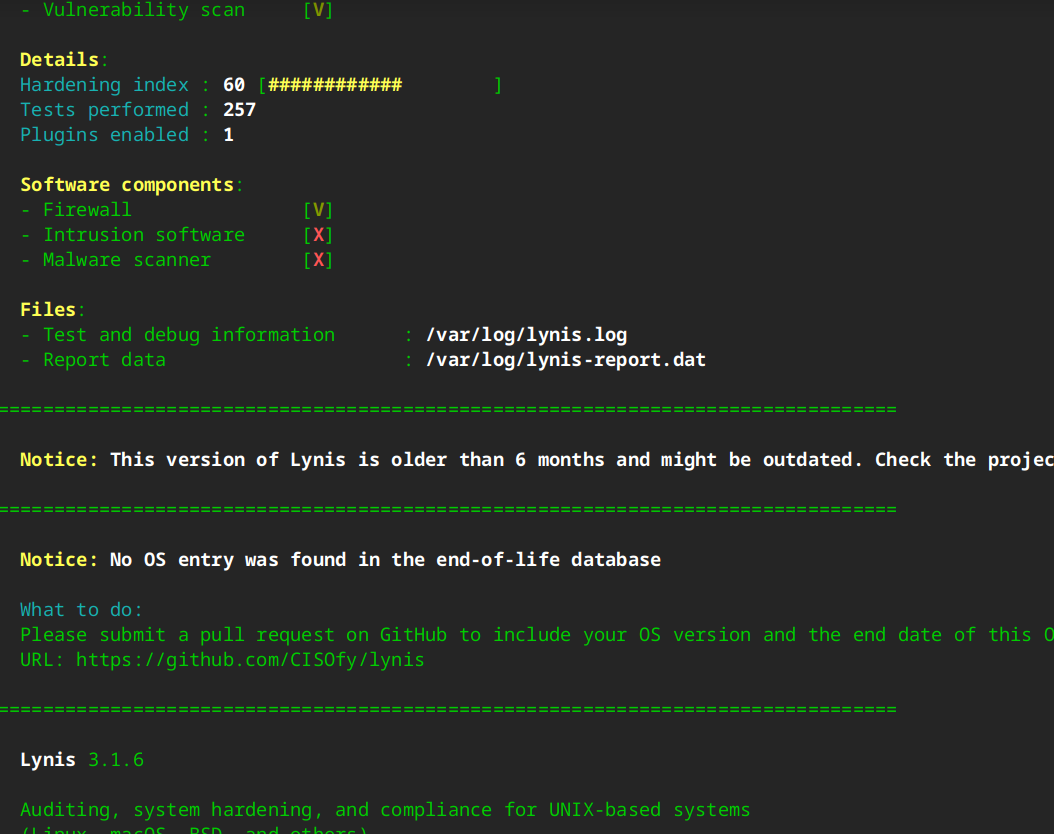The image size is (1054, 834).
Task: Select the "What to do:" text
Action: tap(81, 610)
